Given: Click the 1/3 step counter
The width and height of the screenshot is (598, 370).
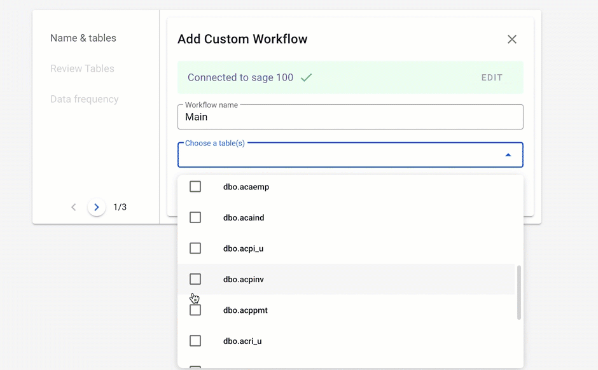Looking at the screenshot, I should click(x=120, y=207).
